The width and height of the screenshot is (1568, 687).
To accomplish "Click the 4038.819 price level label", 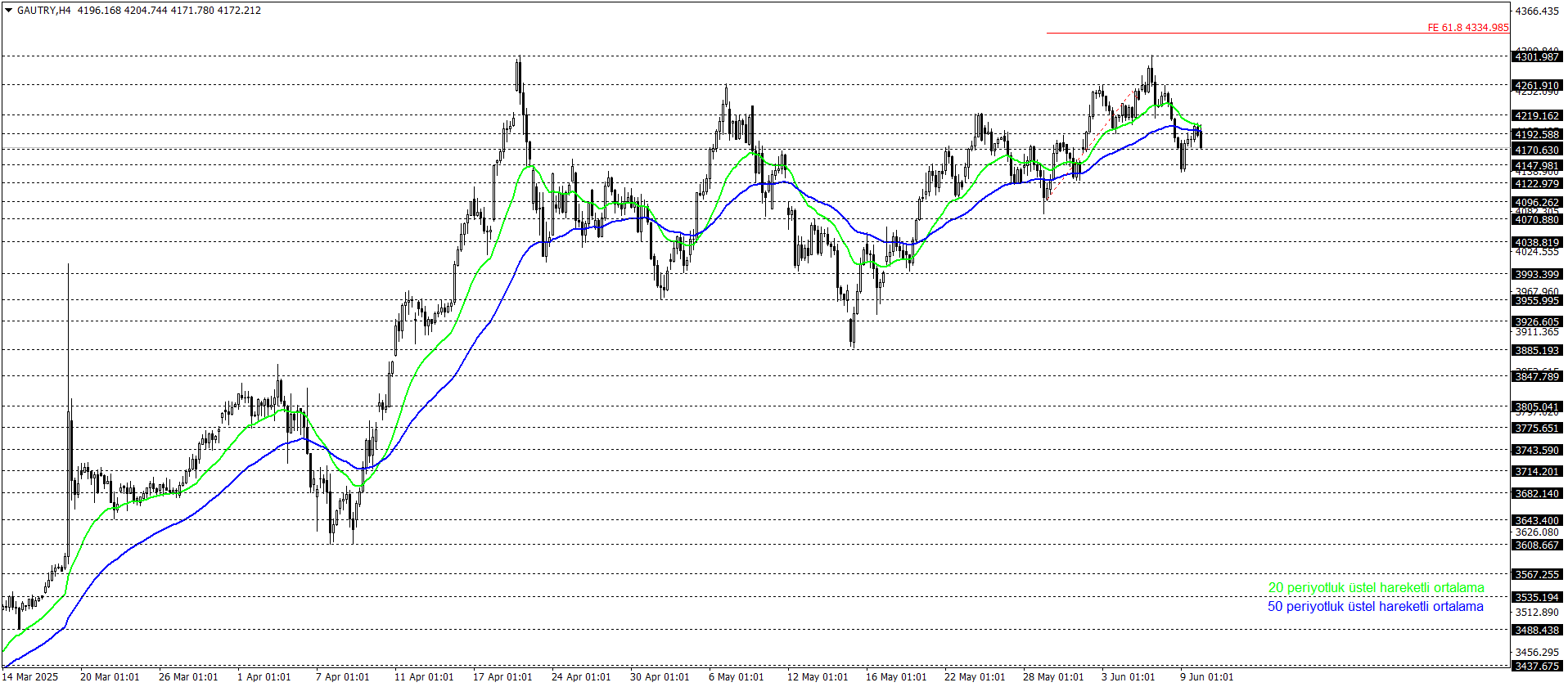I will point(1537,243).
